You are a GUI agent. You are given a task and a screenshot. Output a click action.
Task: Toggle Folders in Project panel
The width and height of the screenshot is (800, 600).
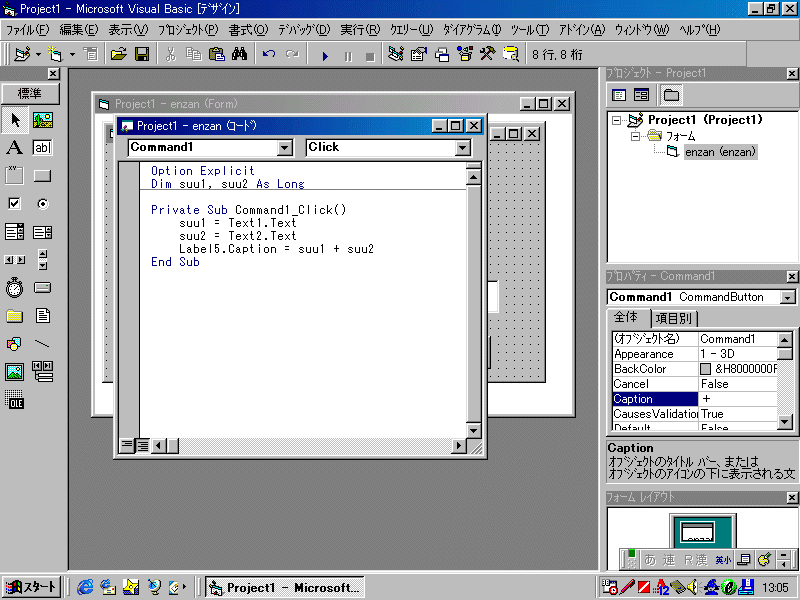pyautogui.click(x=671, y=95)
